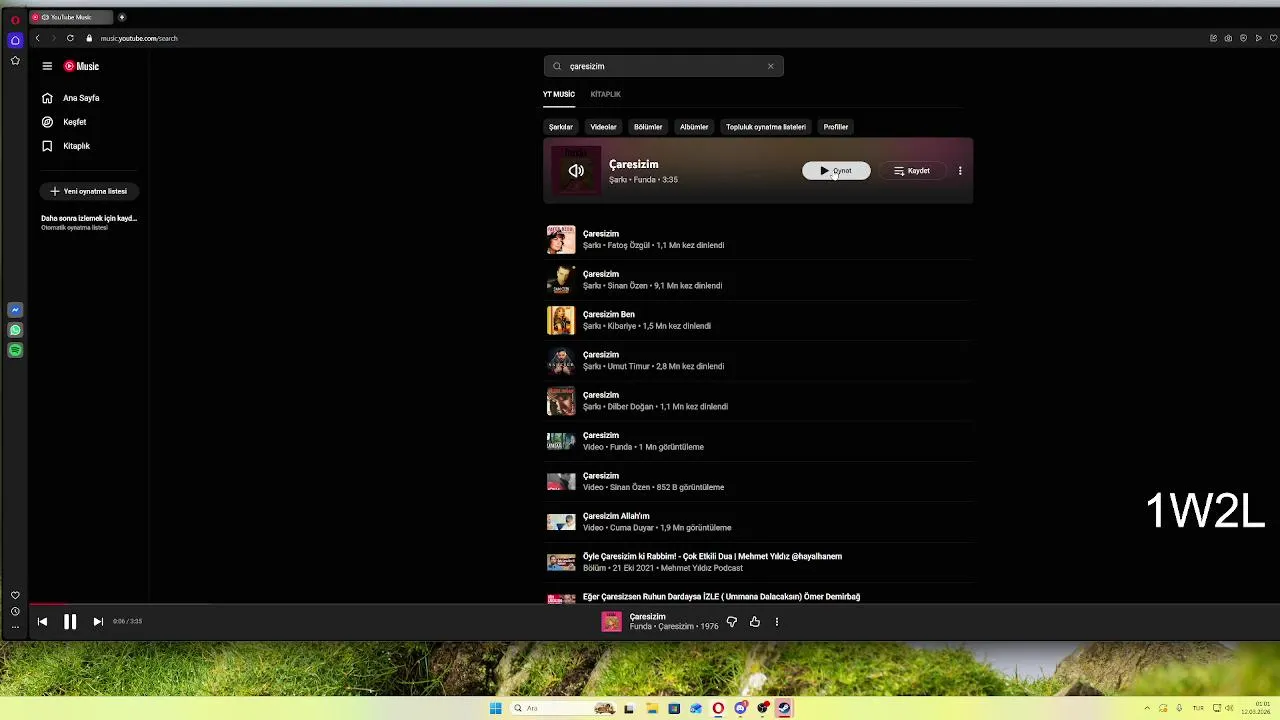
Task: Open Spotify in Opera sidebar
Action: pyautogui.click(x=15, y=350)
